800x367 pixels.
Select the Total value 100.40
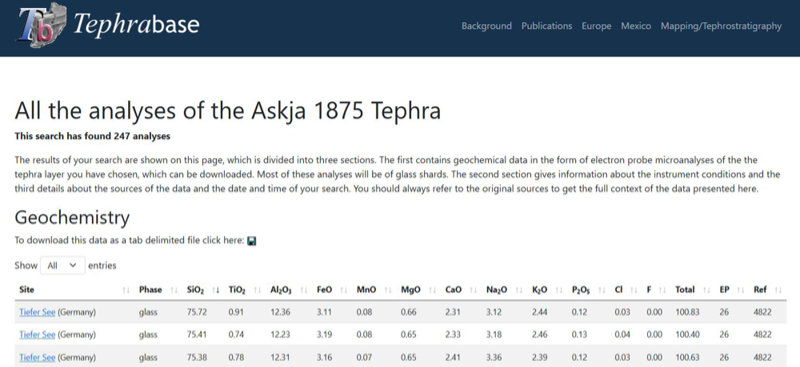point(687,334)
